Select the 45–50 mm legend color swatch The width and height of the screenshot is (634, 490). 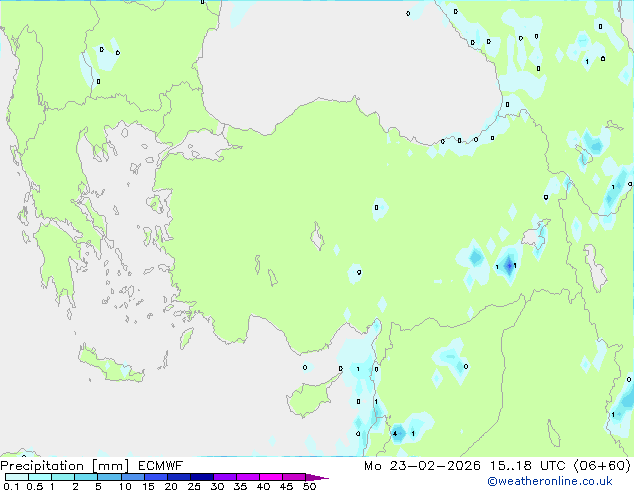click(x=294, y=477)
